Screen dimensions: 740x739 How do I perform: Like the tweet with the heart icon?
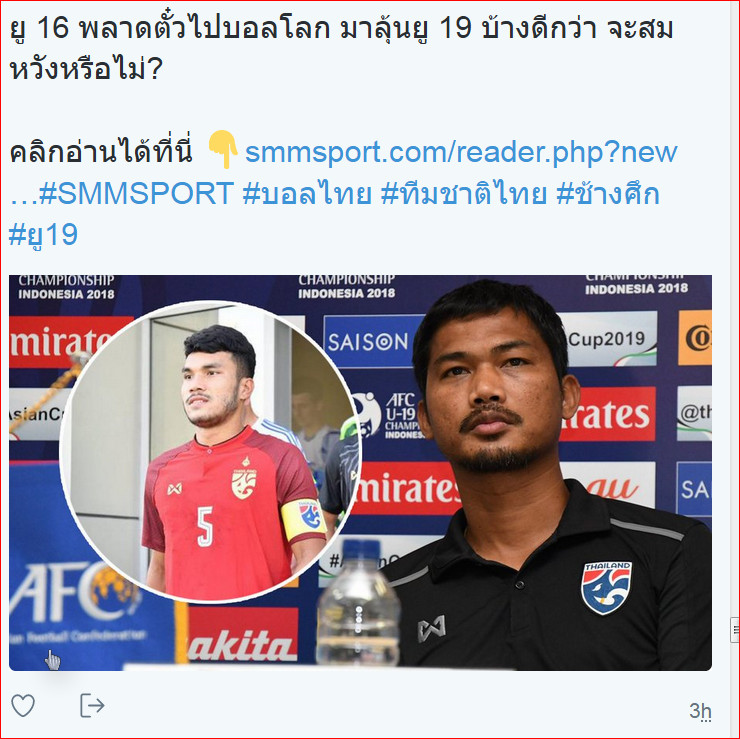point(23,706)
